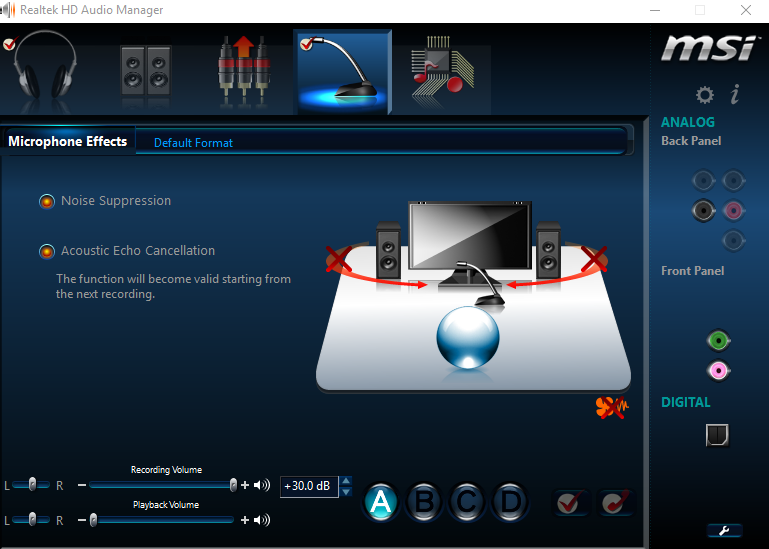
Task: Select preset D button
Action: tap(510, 502)
